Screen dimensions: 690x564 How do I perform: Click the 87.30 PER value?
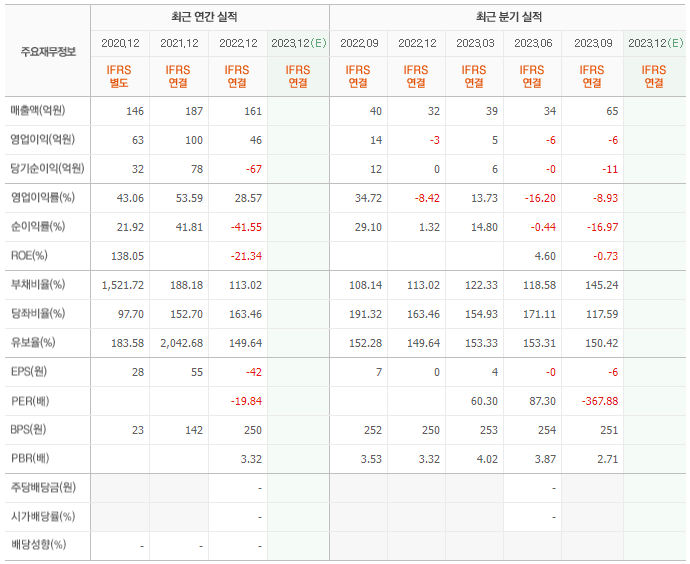tap(542, 401)
